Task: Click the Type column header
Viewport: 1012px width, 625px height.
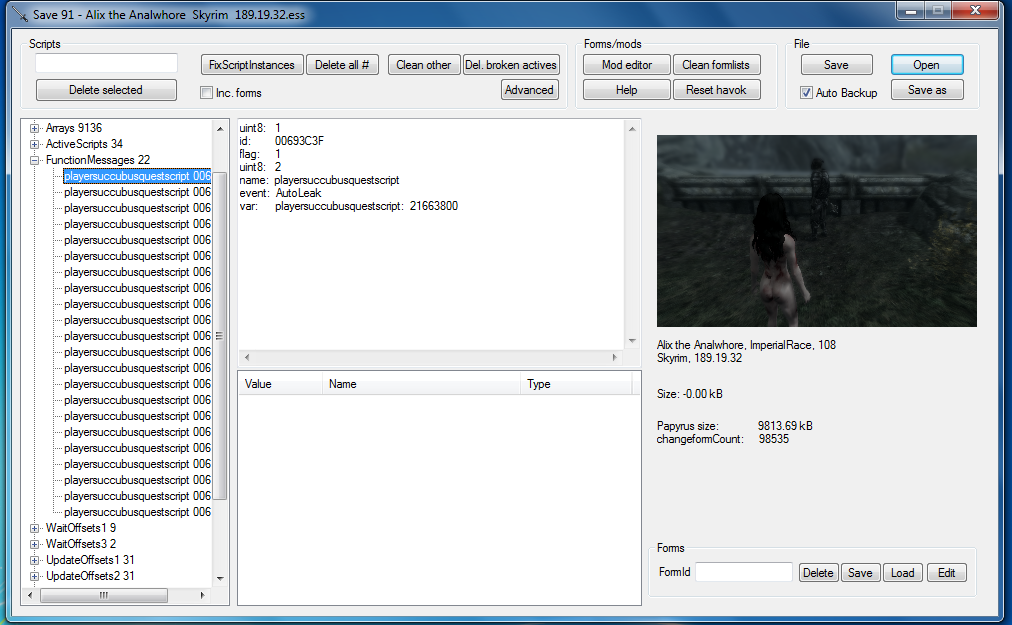Action: click(576, 384)
